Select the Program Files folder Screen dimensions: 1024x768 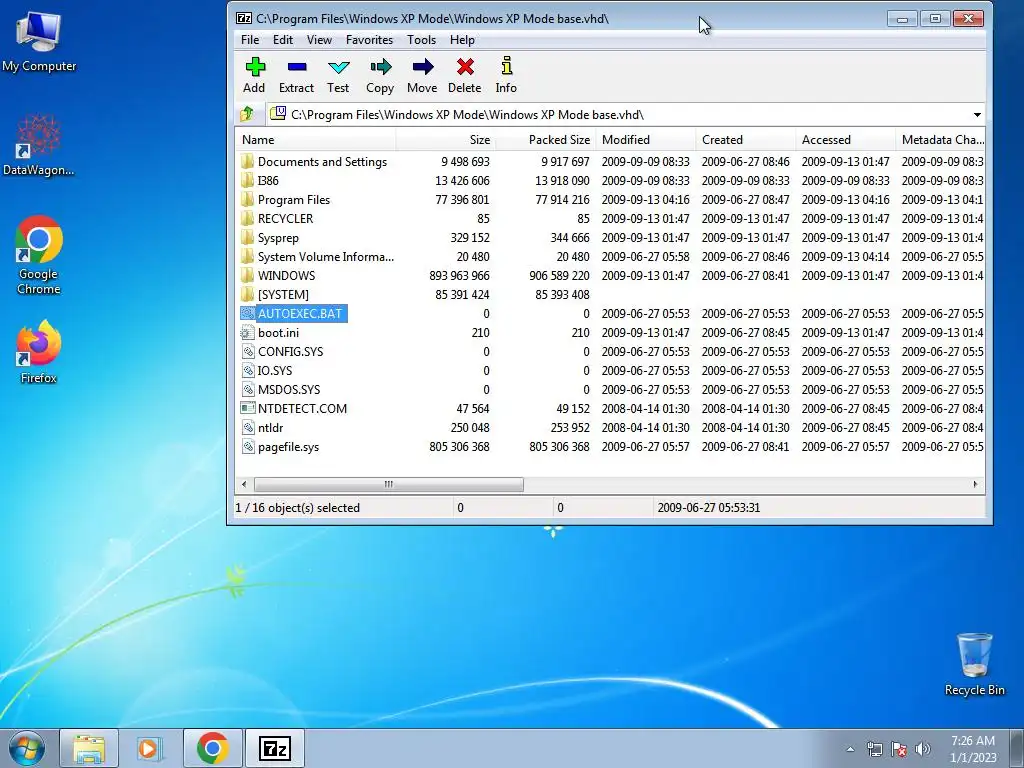pyautogui.click(x=285, y=200)
